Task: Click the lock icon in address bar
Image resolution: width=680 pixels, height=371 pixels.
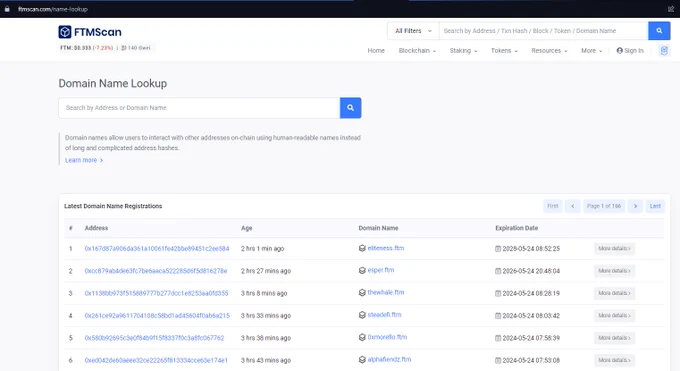Action: click(7, 9)
